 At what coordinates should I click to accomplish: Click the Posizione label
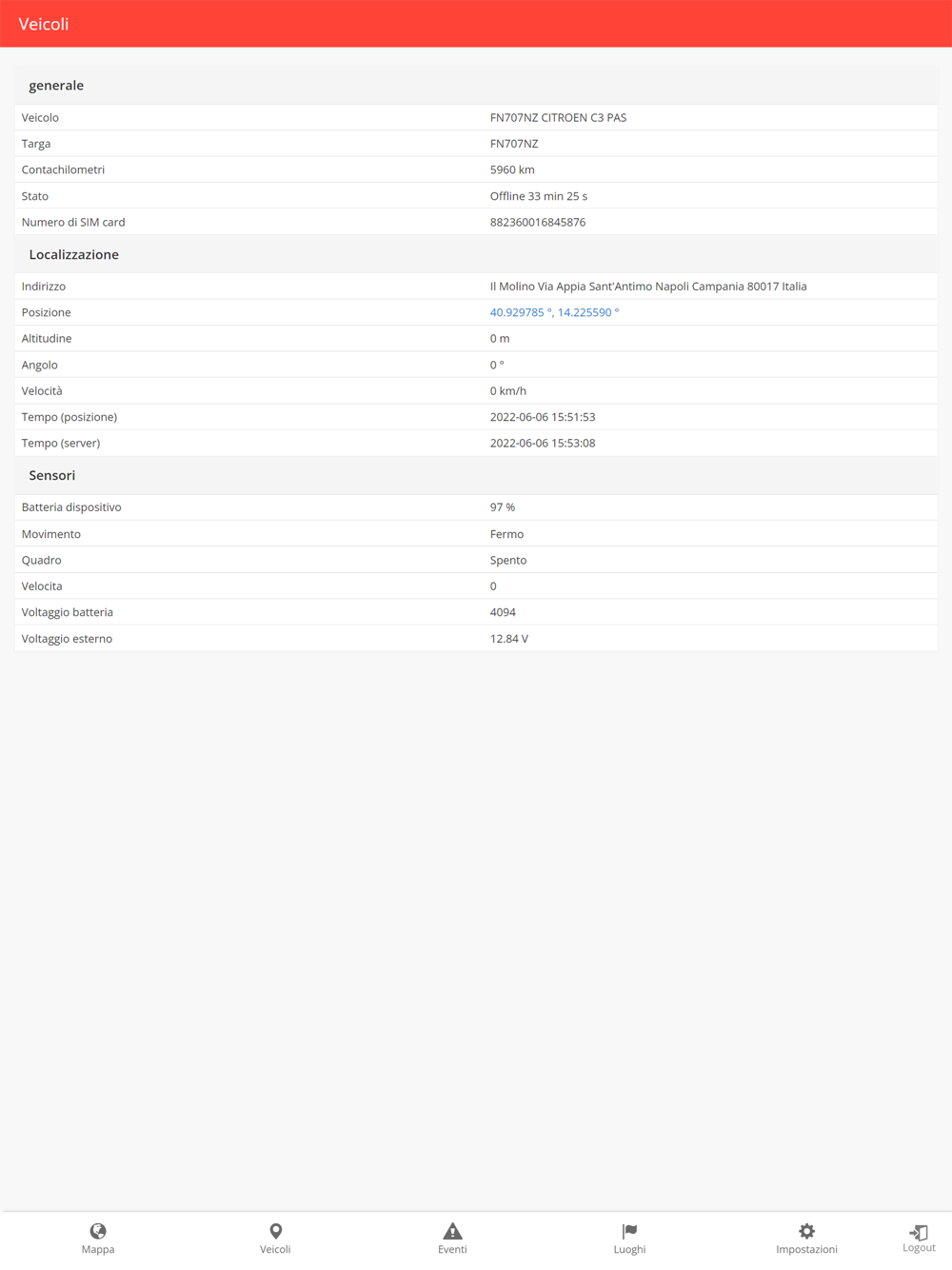tap(47, 312)
